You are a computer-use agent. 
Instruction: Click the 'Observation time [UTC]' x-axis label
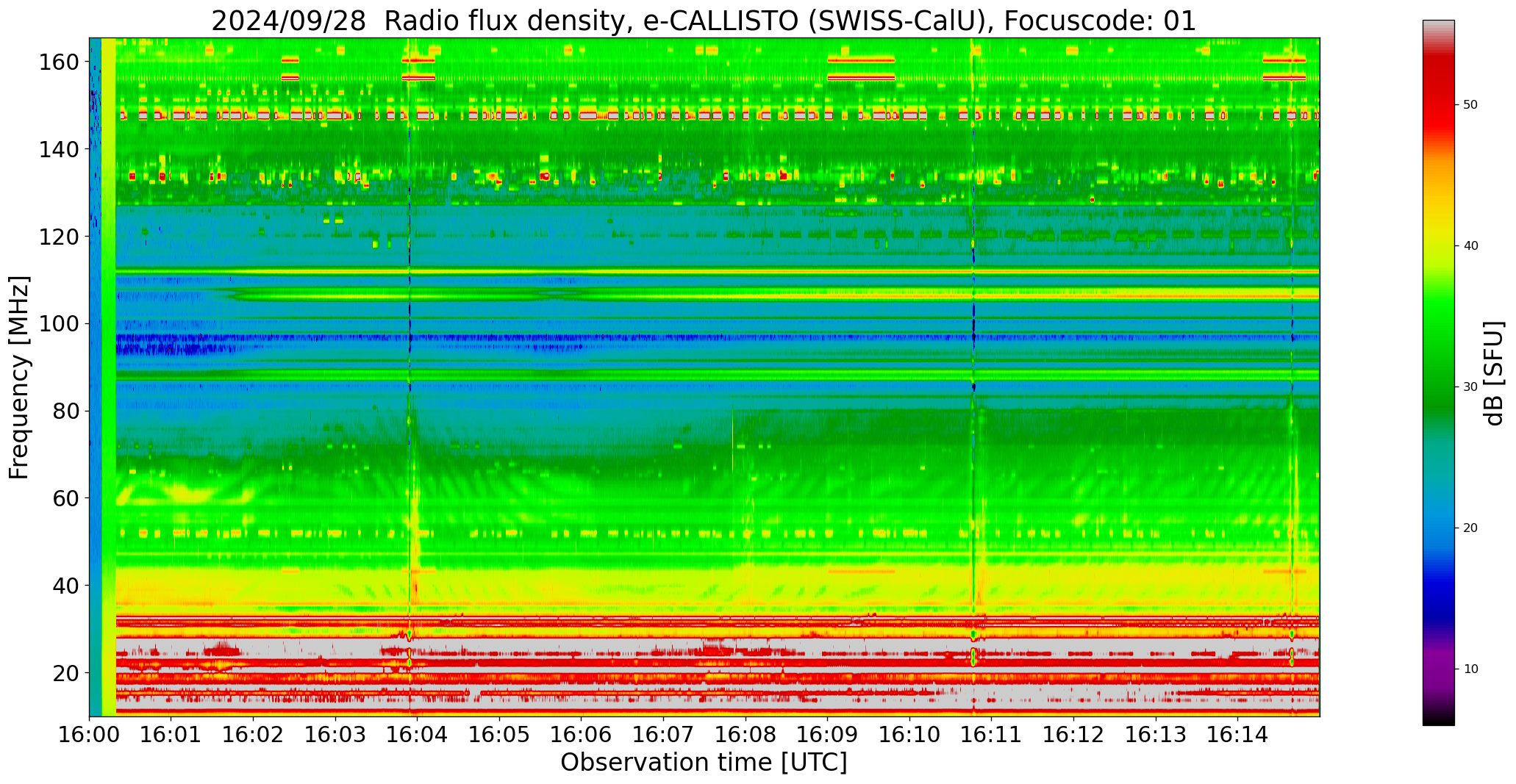(704, 763)
